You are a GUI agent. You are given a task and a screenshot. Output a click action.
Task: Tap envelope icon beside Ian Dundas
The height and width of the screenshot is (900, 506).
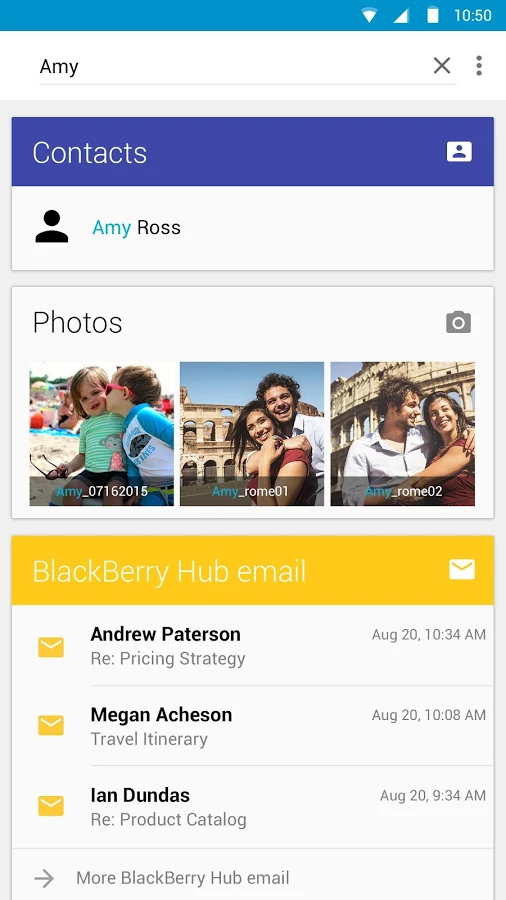coord(51,806)
